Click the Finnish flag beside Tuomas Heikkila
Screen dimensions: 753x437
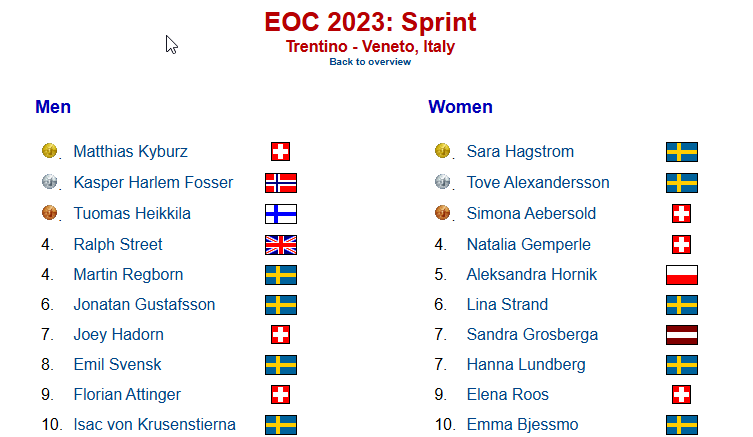tap(281, 214)
